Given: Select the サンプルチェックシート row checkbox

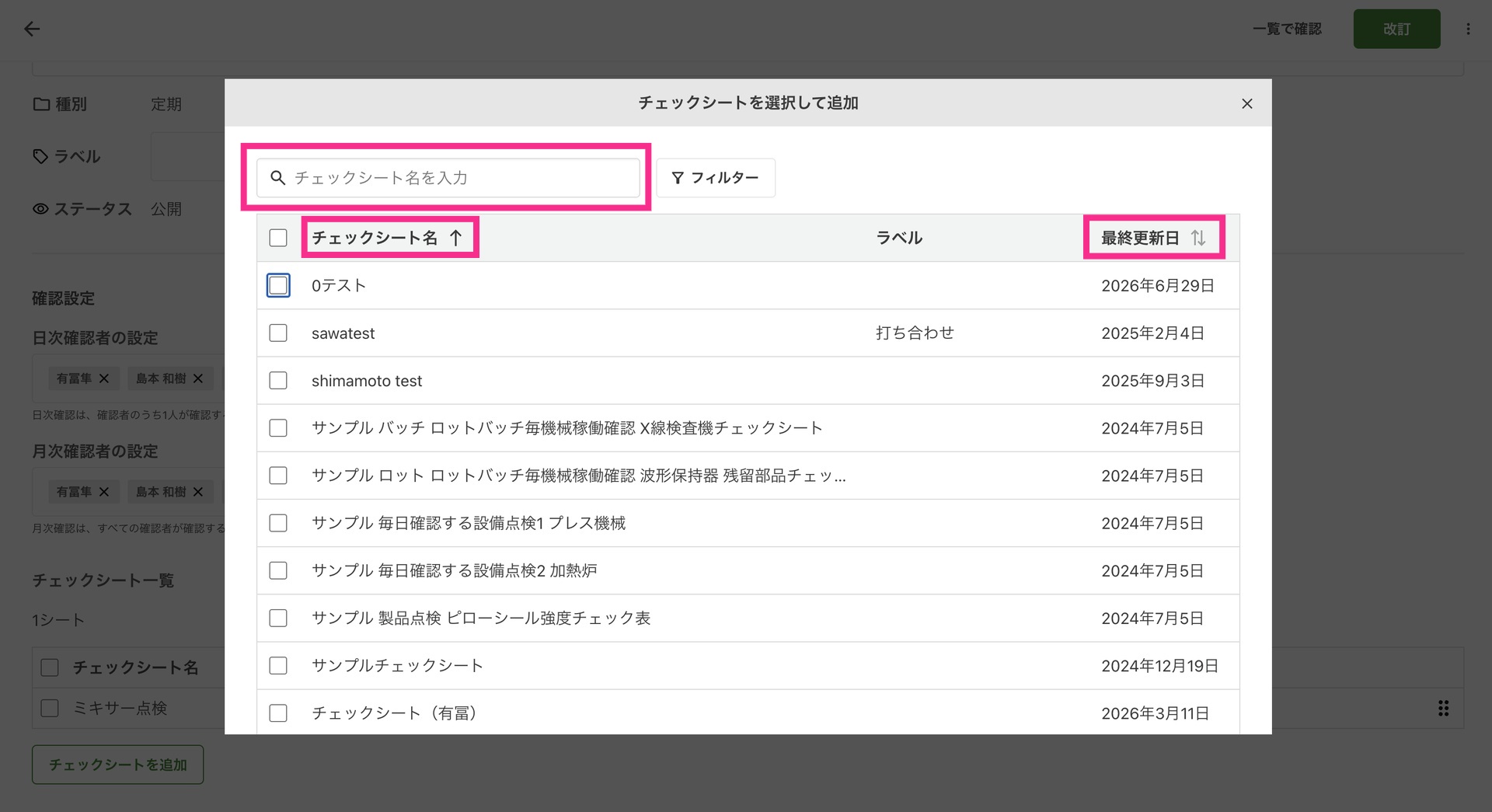Looking at the screenshot, I should pyautogui.click(x=278, y=666).
